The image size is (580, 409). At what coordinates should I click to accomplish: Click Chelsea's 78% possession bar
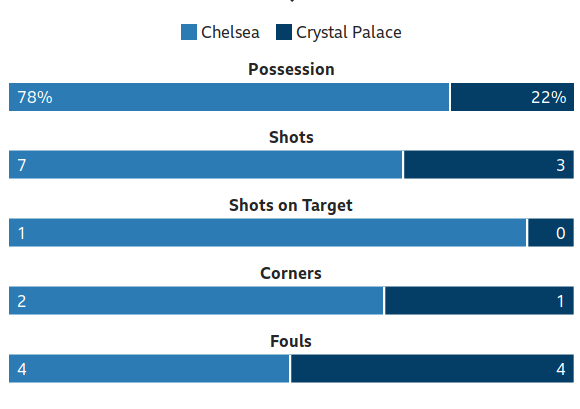coord(229,97)
